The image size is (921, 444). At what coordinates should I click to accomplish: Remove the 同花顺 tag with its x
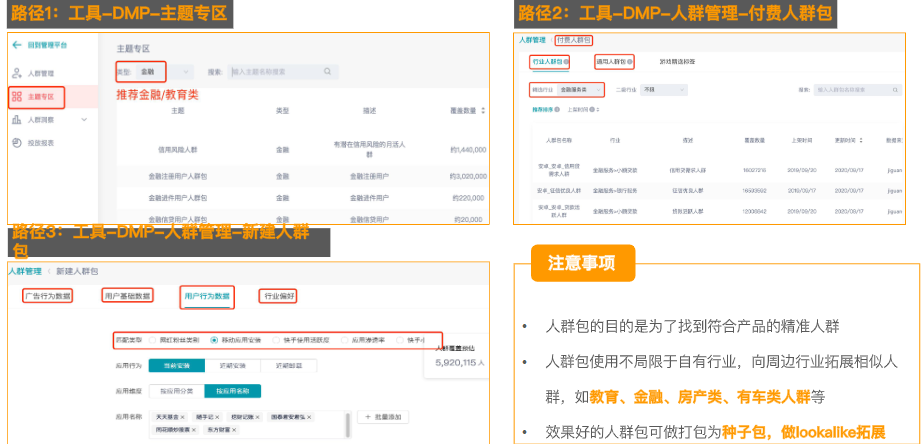(194, 430)
